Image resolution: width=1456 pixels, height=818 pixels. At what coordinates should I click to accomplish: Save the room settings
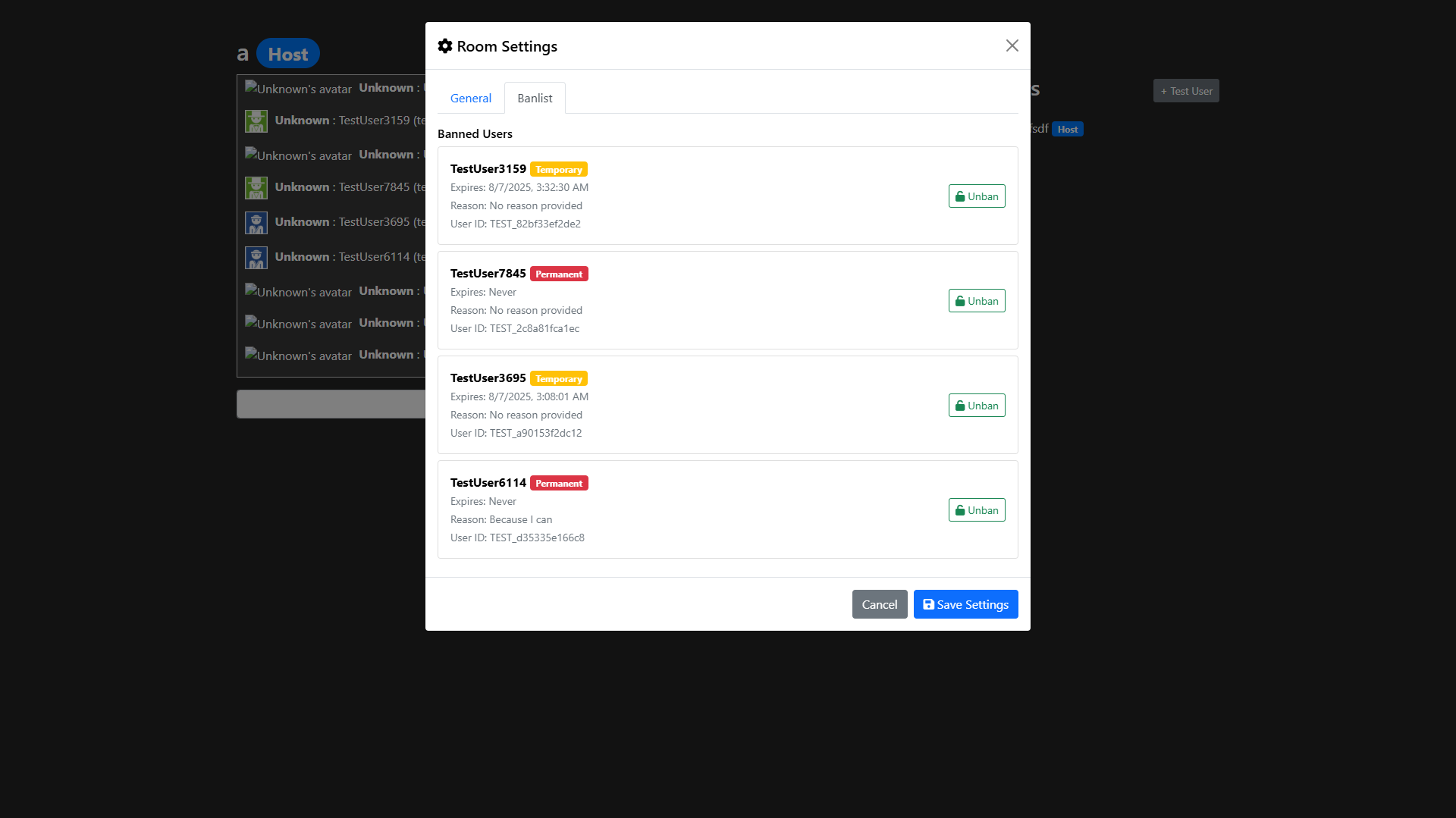coord(965,604)
